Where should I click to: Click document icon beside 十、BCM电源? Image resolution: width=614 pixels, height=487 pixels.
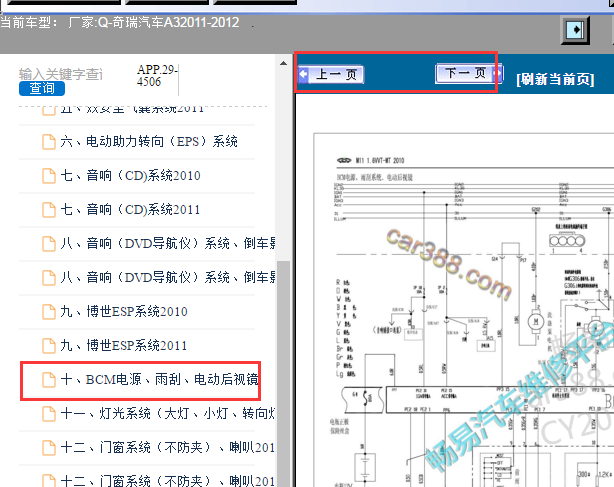(x=49, y=380)
